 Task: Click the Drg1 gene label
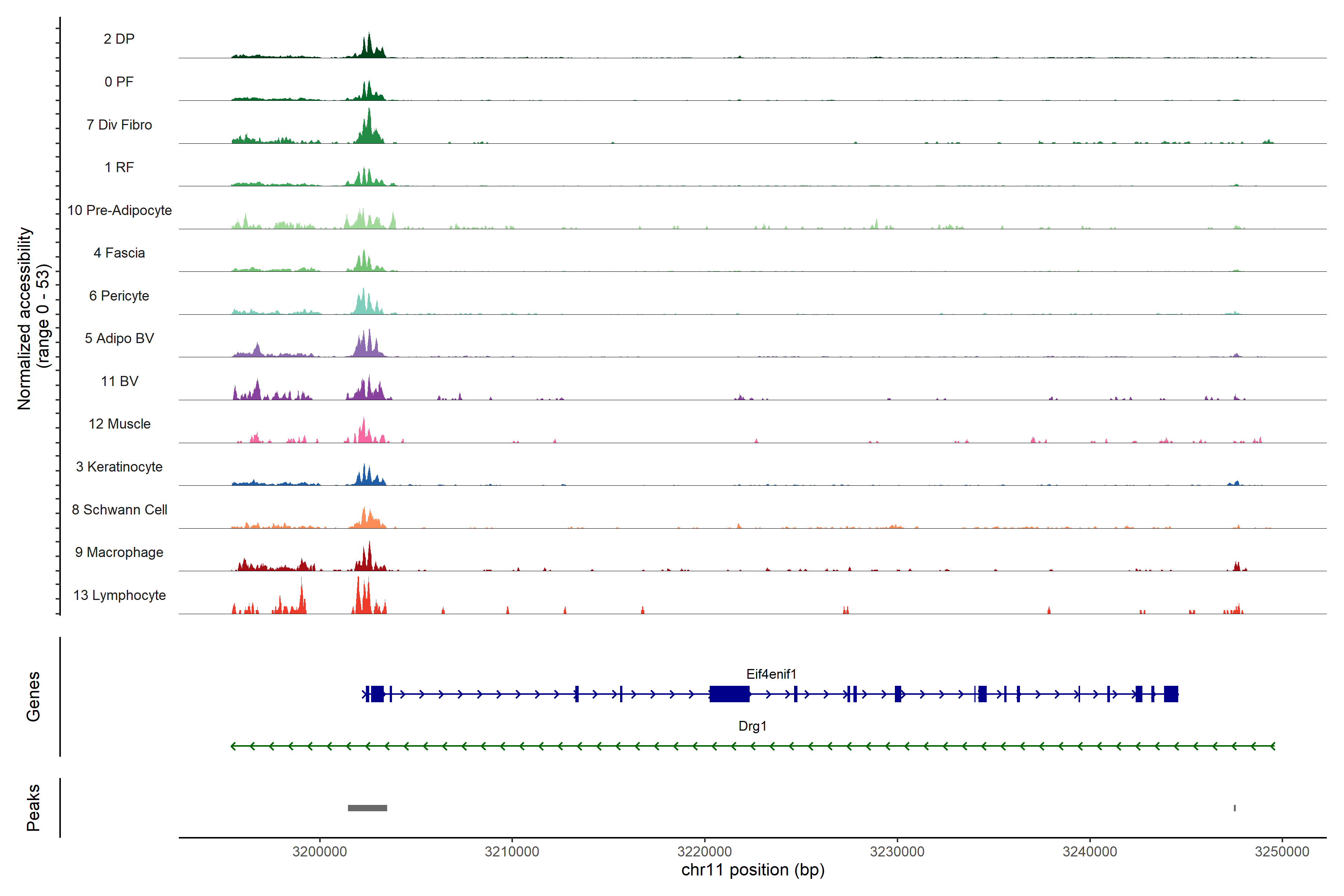click(752, 726)
